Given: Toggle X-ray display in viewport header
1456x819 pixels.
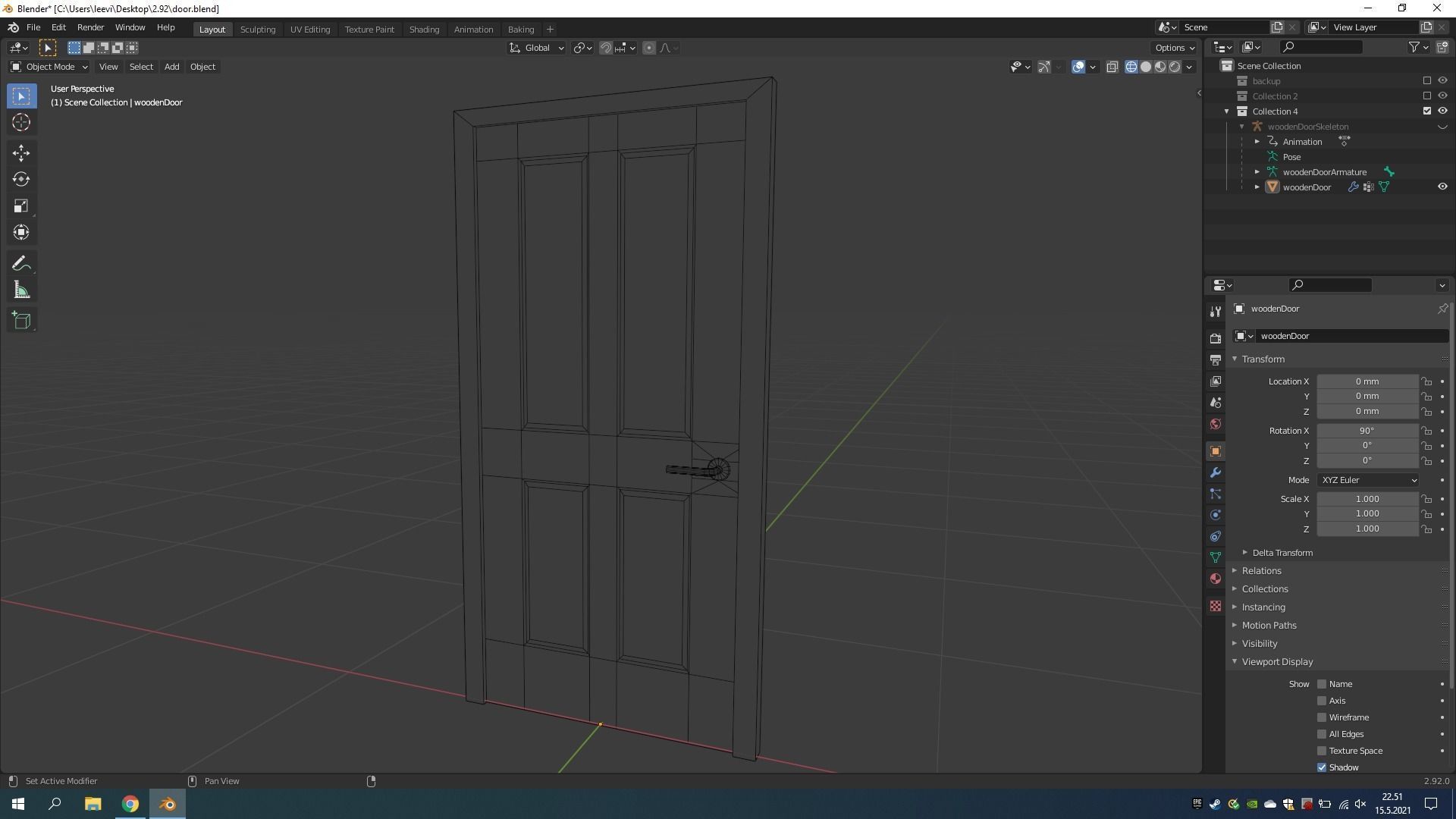Looking at the screenshot, I should click(1112, 67).
